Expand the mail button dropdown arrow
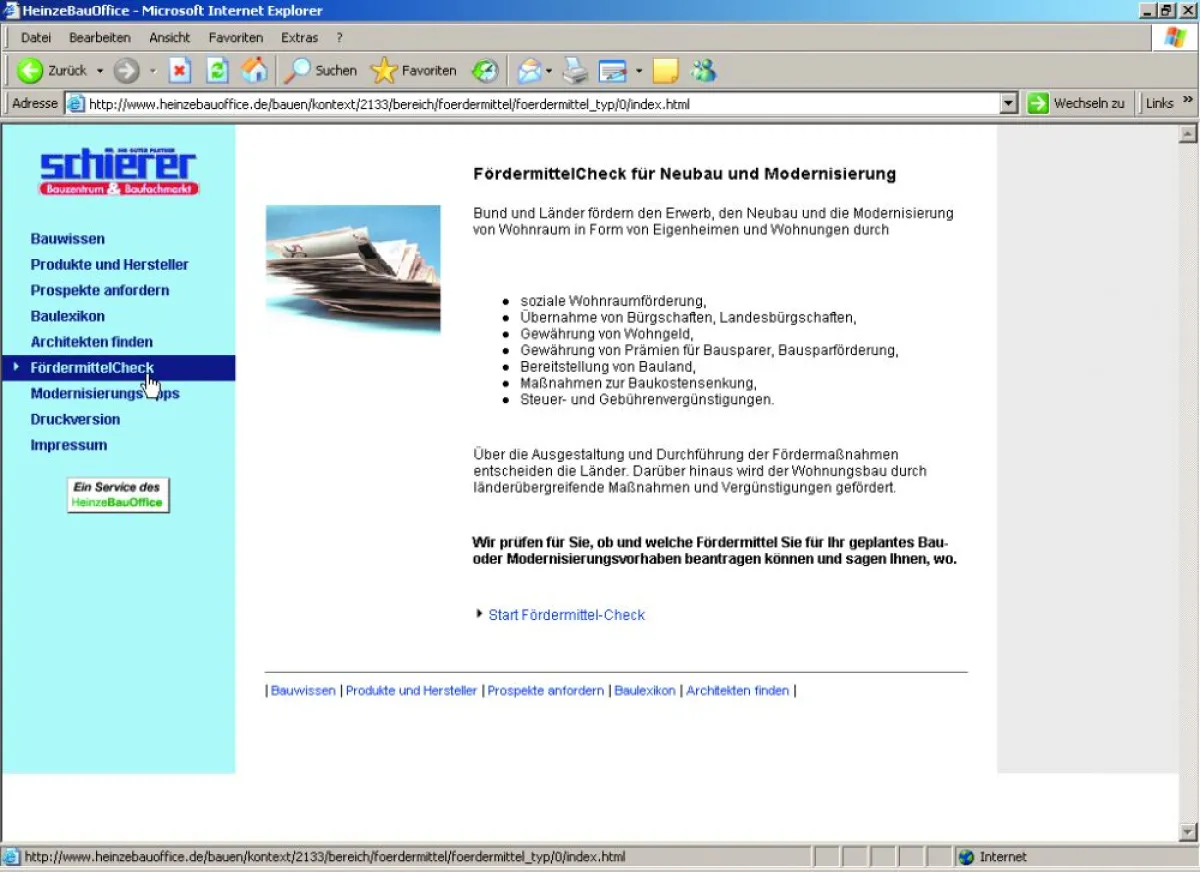Image resolution: width=1200 pixels, height=872 pixels. point(549,71)
